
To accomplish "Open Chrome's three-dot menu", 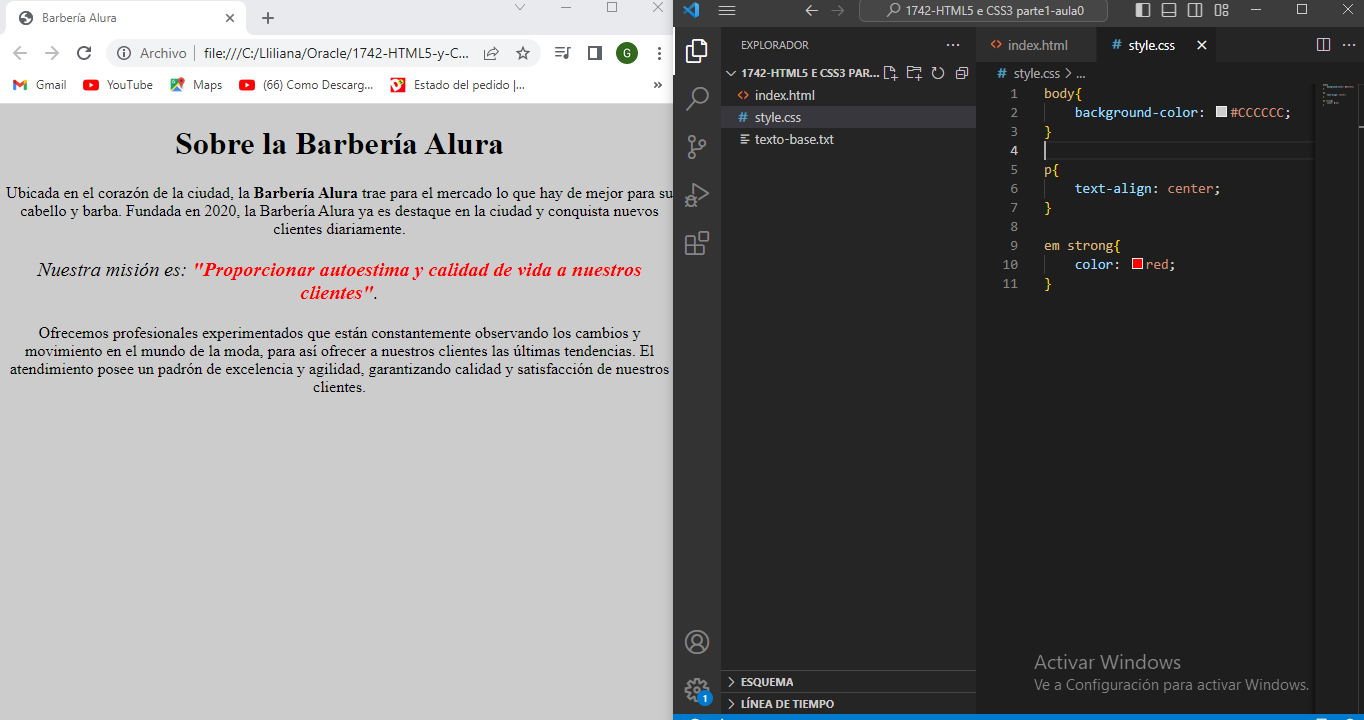I will click(658, 53).
